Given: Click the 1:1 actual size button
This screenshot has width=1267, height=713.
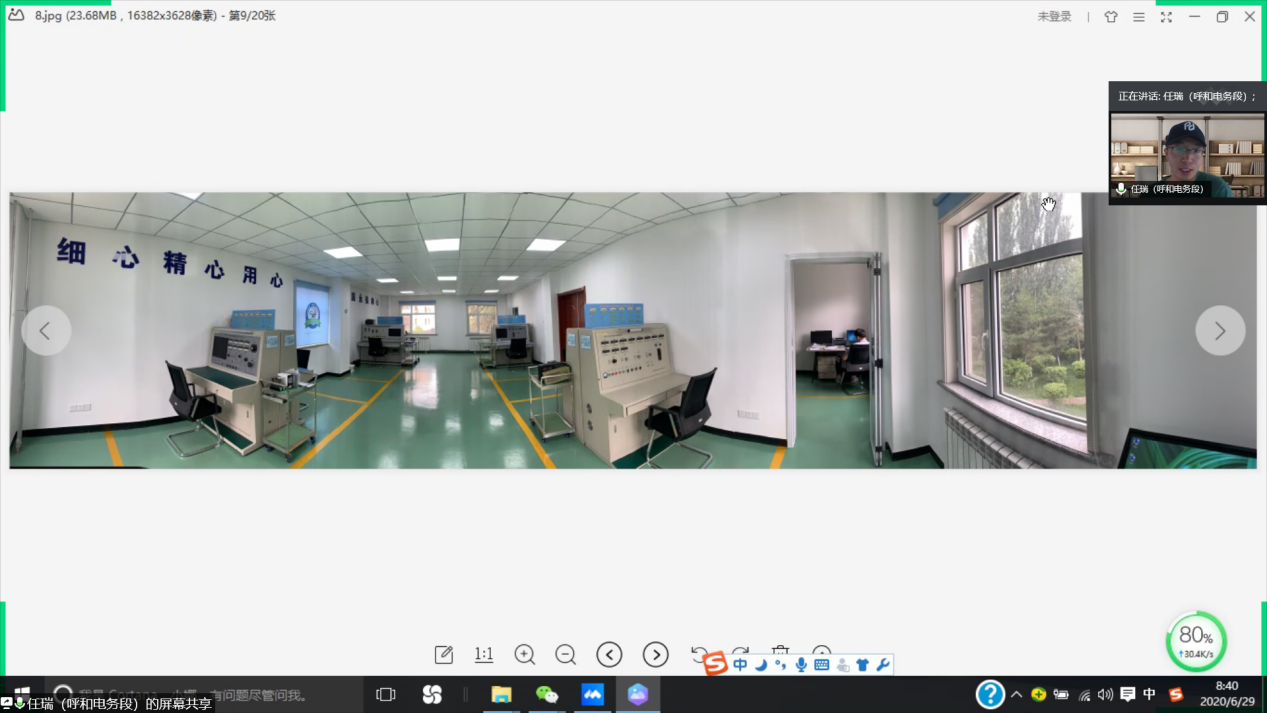Looking at the screenshot, I should 484,655.
